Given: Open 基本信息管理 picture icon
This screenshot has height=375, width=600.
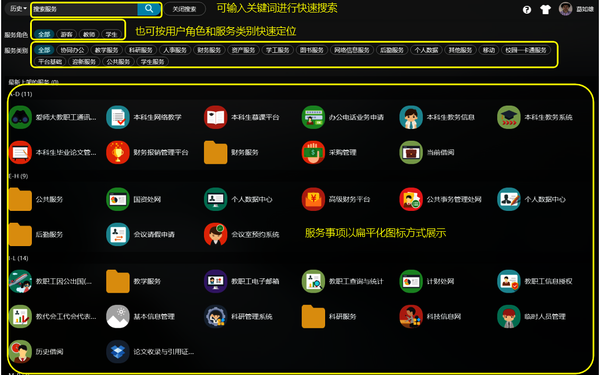Looking at the screenshot, I should (x=118, y=316).
